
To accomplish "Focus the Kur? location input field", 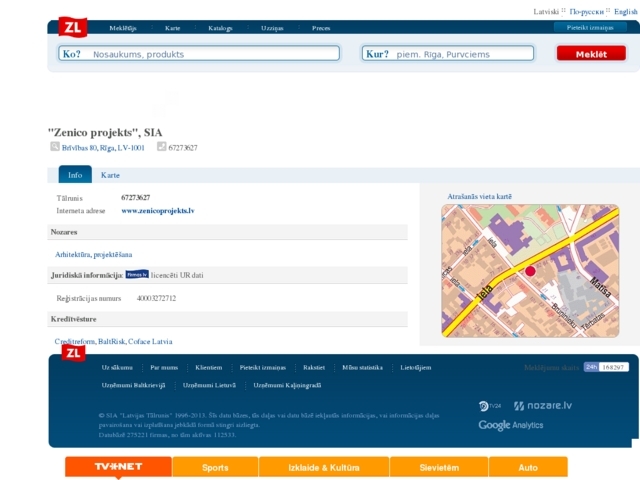I will (448, 53).
